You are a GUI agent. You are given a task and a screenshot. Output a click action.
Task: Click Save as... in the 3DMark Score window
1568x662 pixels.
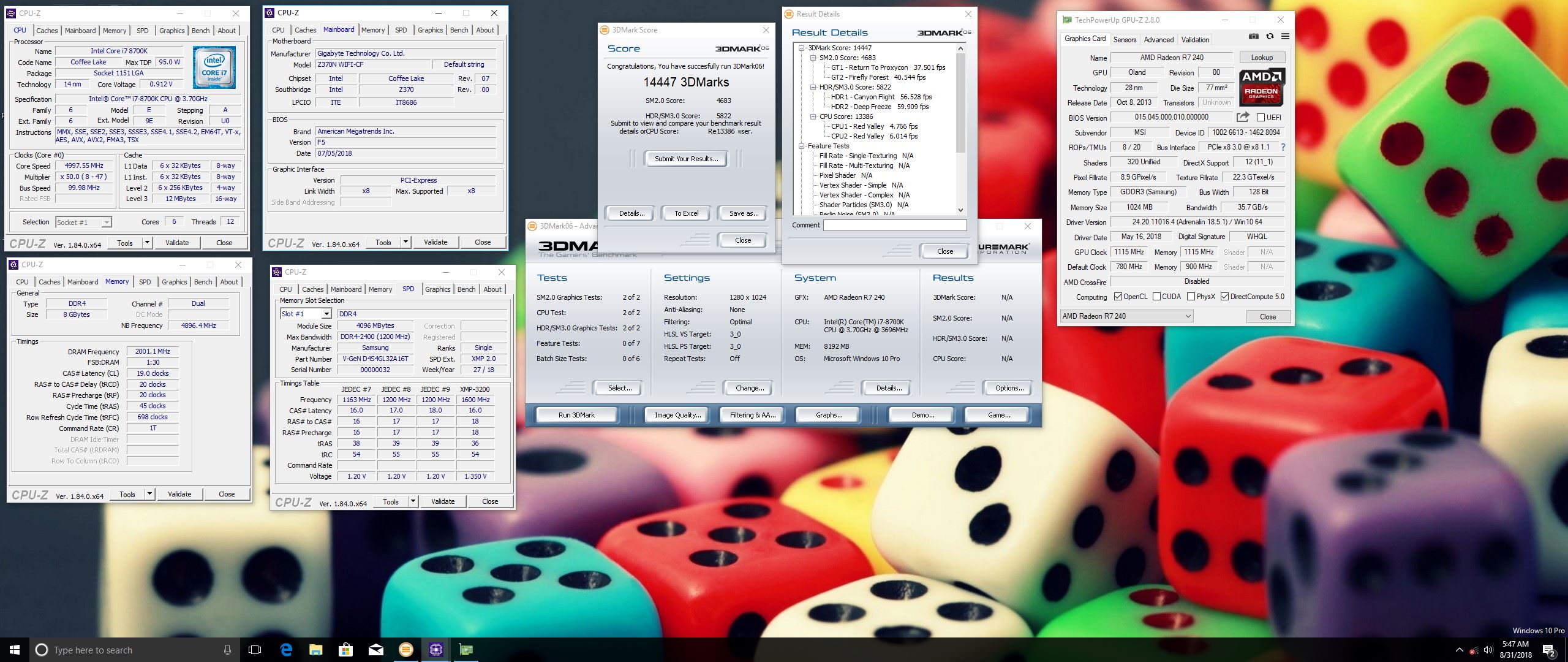(x=744, y=213)
